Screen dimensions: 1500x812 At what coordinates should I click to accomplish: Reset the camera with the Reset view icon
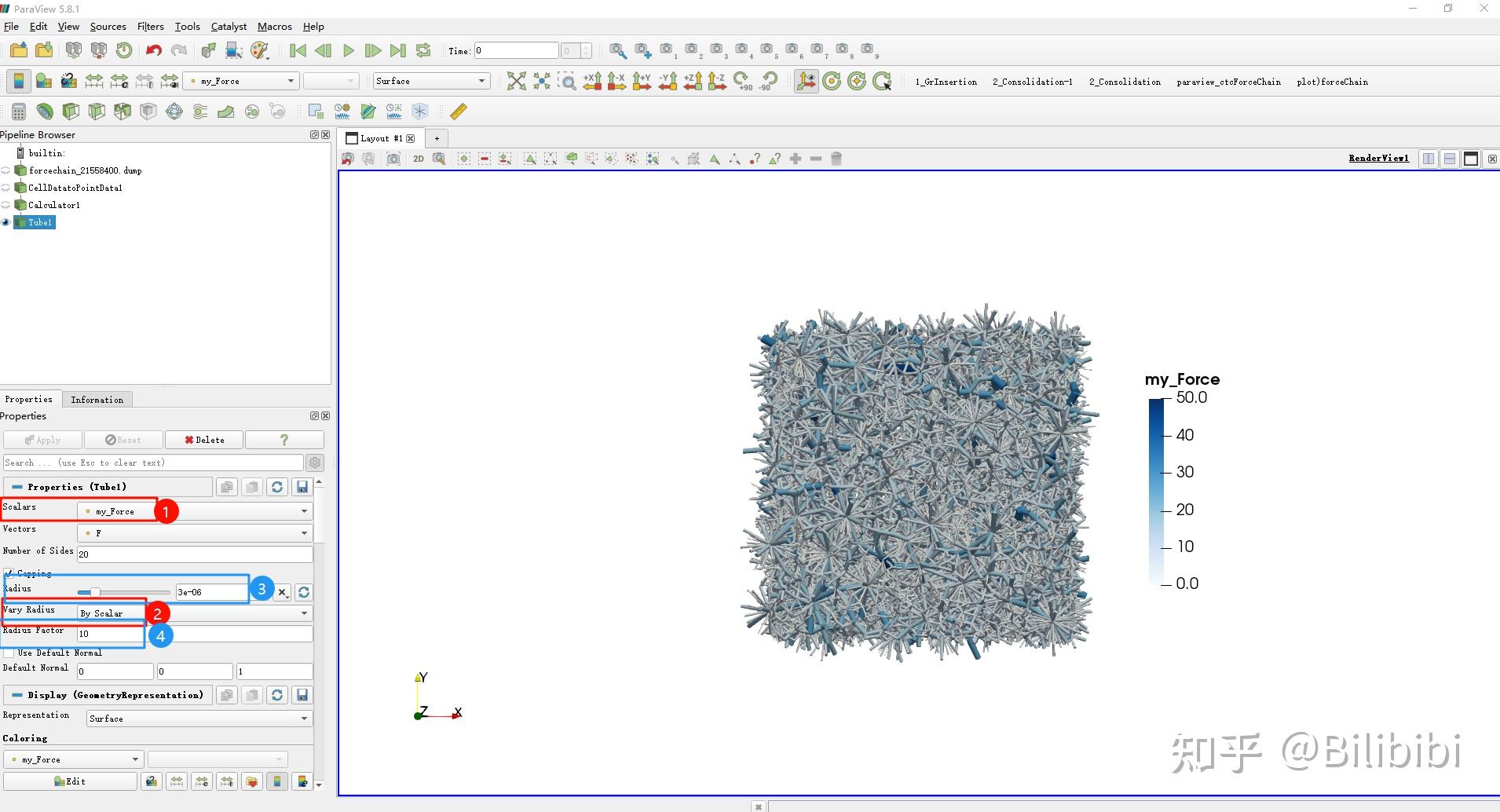[x=516, y=82]
